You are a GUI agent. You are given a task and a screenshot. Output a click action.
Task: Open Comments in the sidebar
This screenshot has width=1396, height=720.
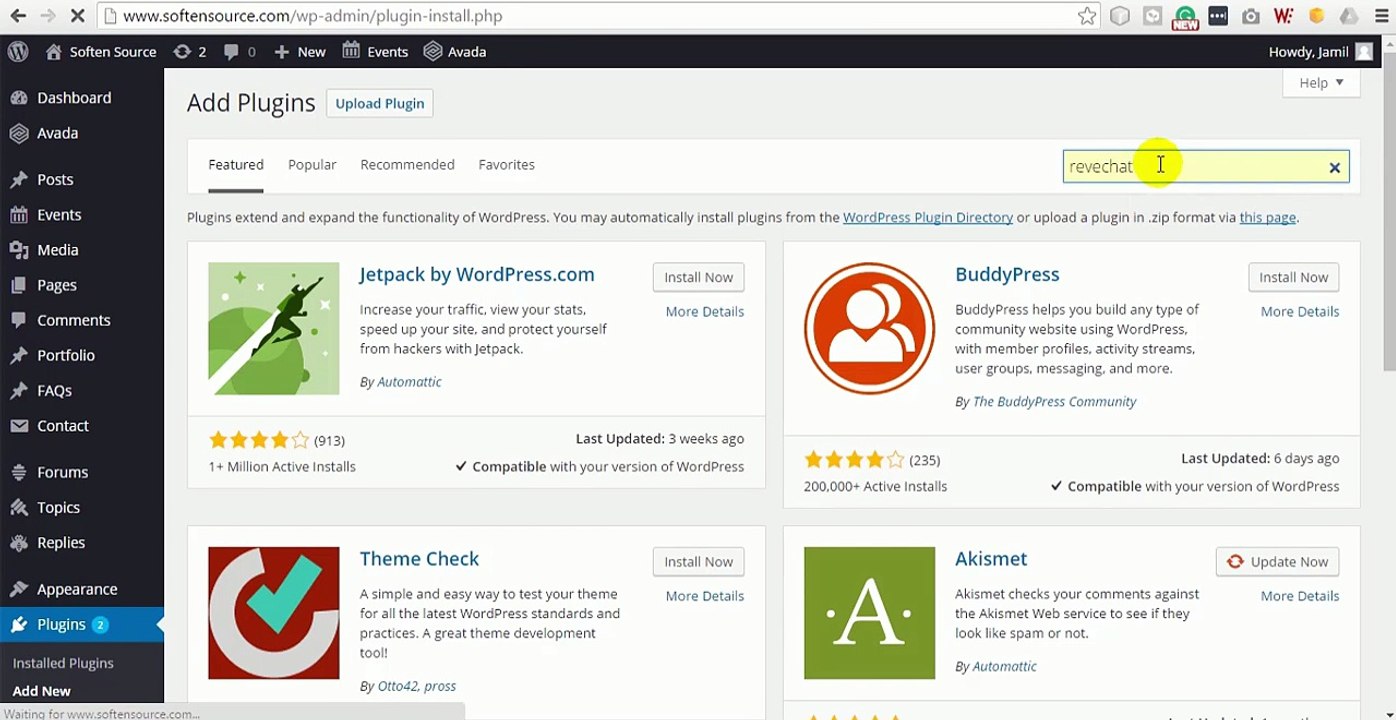[x=73, y=320]
